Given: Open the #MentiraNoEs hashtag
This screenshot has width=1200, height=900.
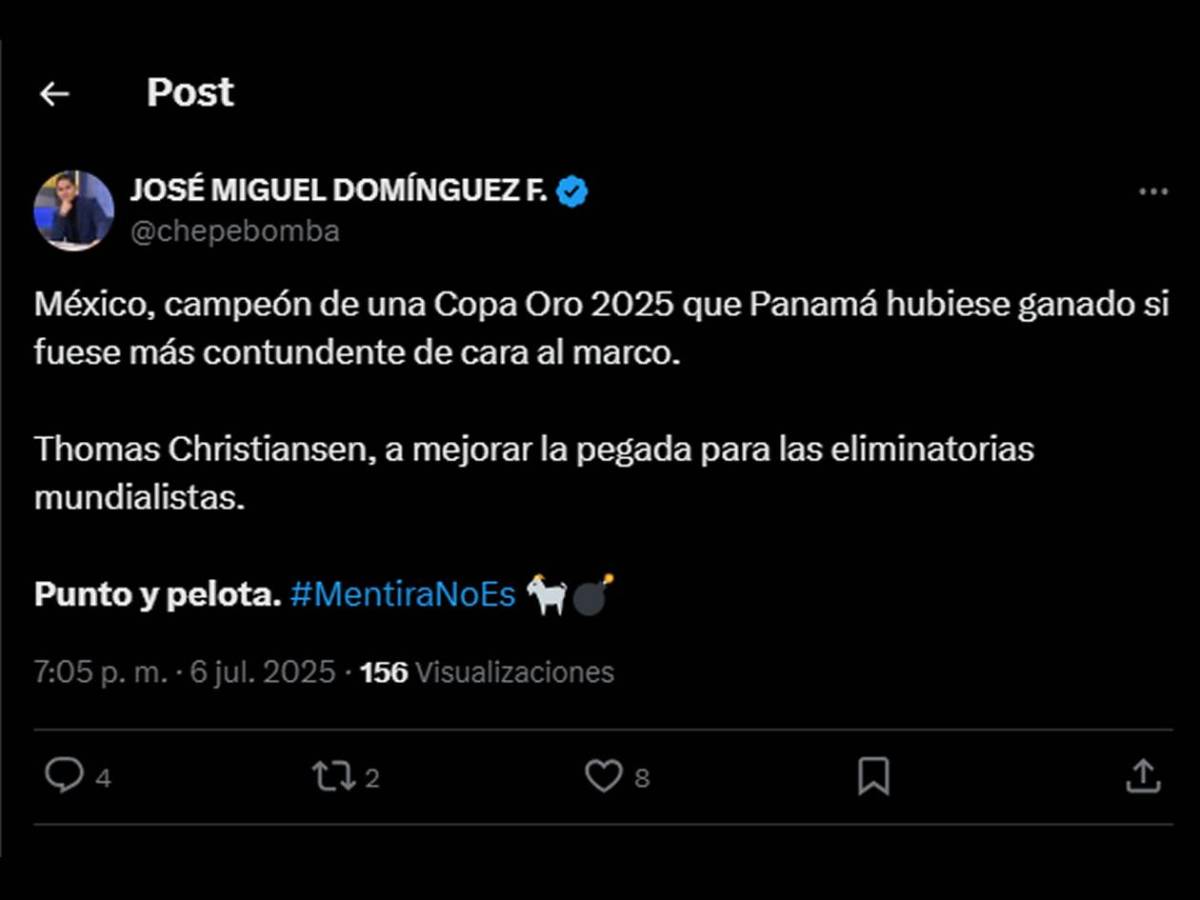Looking at the screenshot, I should (x=401, y=594).
